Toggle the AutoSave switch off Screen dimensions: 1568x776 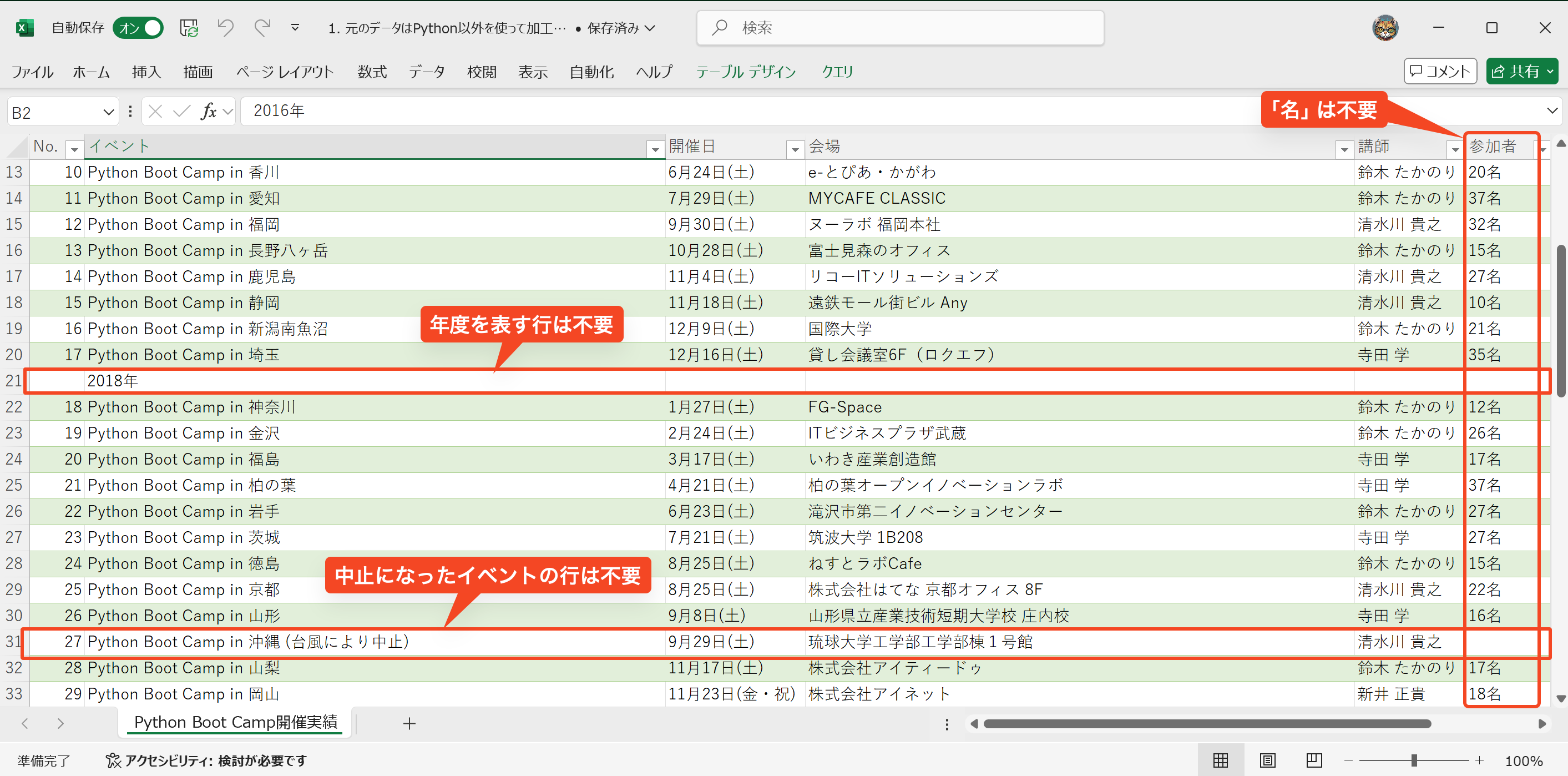139,28
